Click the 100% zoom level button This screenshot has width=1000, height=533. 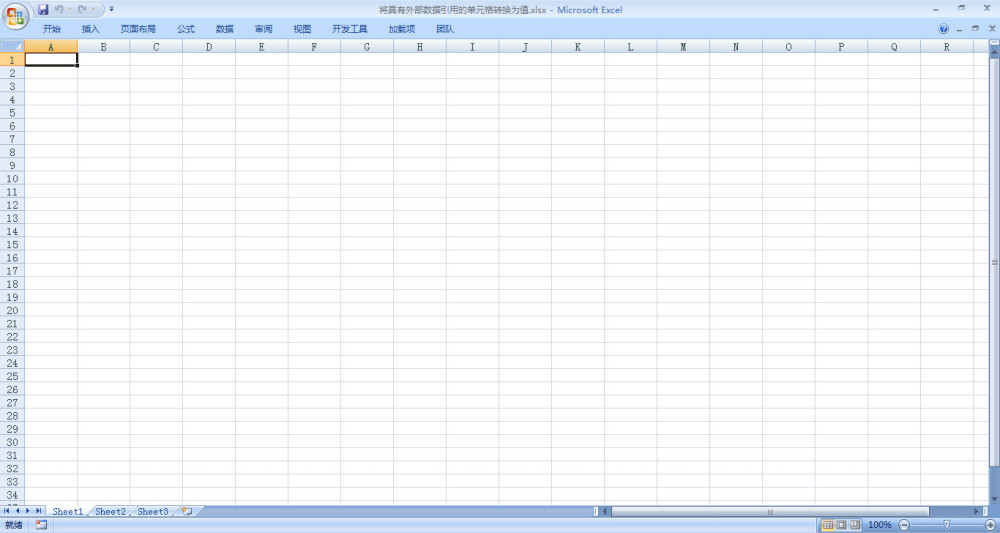point(879,525)
